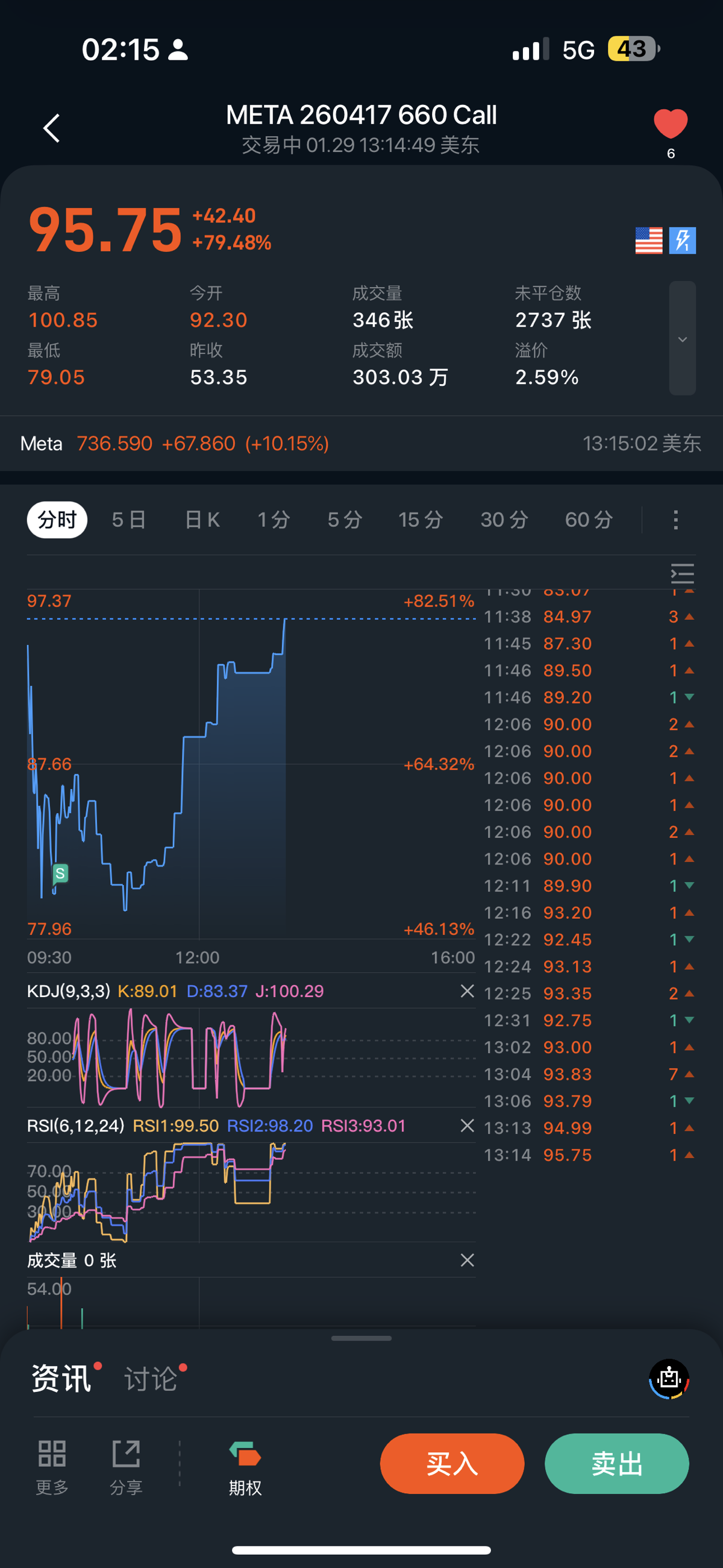Select the 5日 chart tab
Image resolution: width=723 pixels, height=1568 pixels.
point(129,520)
